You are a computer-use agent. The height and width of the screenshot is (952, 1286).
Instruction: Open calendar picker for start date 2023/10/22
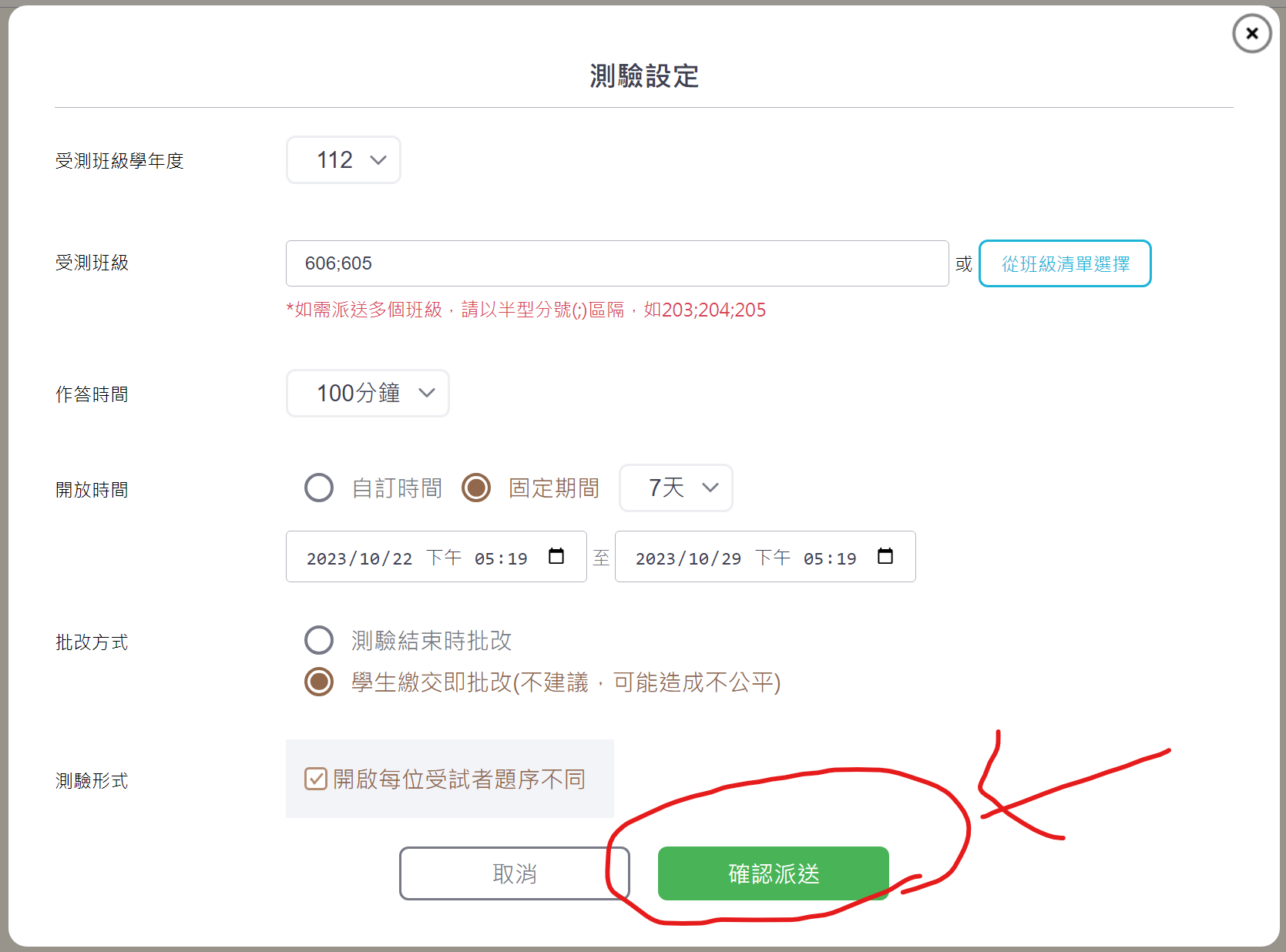(556, 556)
